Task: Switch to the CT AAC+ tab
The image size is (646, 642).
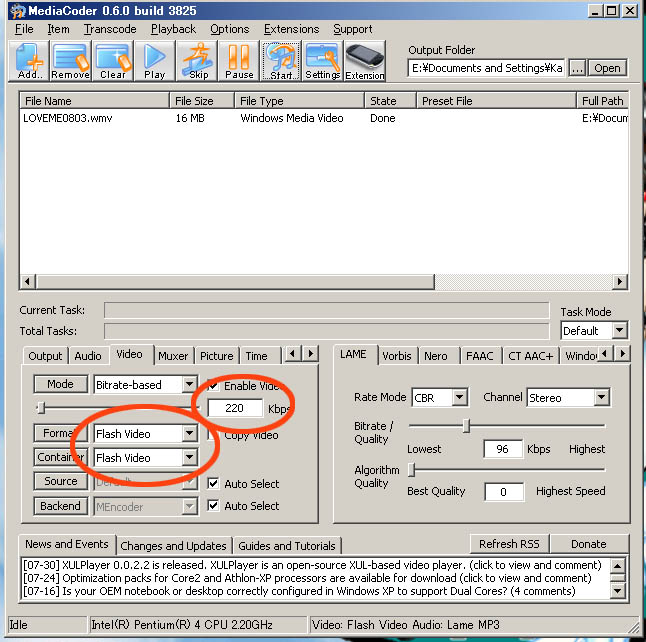Action: (x=530, y=356)
